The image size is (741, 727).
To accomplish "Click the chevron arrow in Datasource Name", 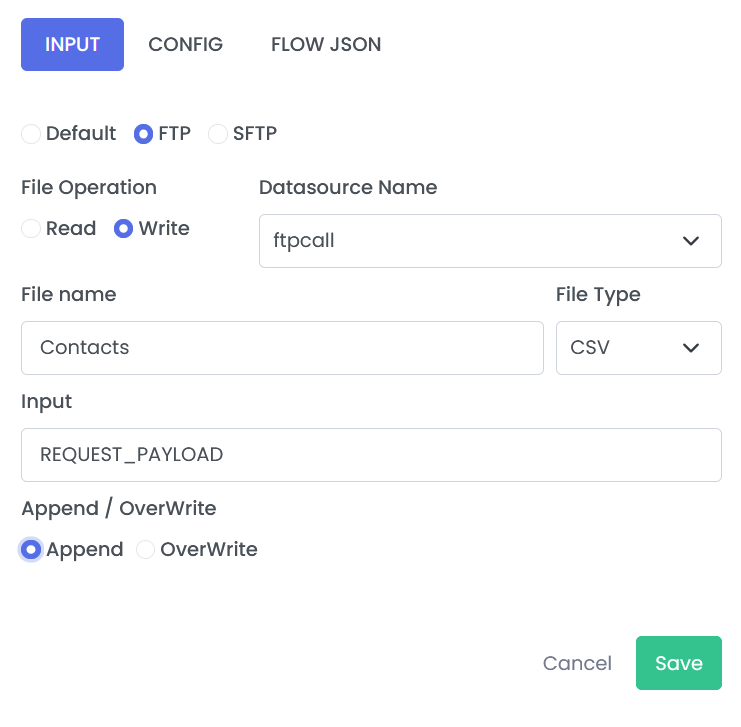I will click(x=691, y=241).
